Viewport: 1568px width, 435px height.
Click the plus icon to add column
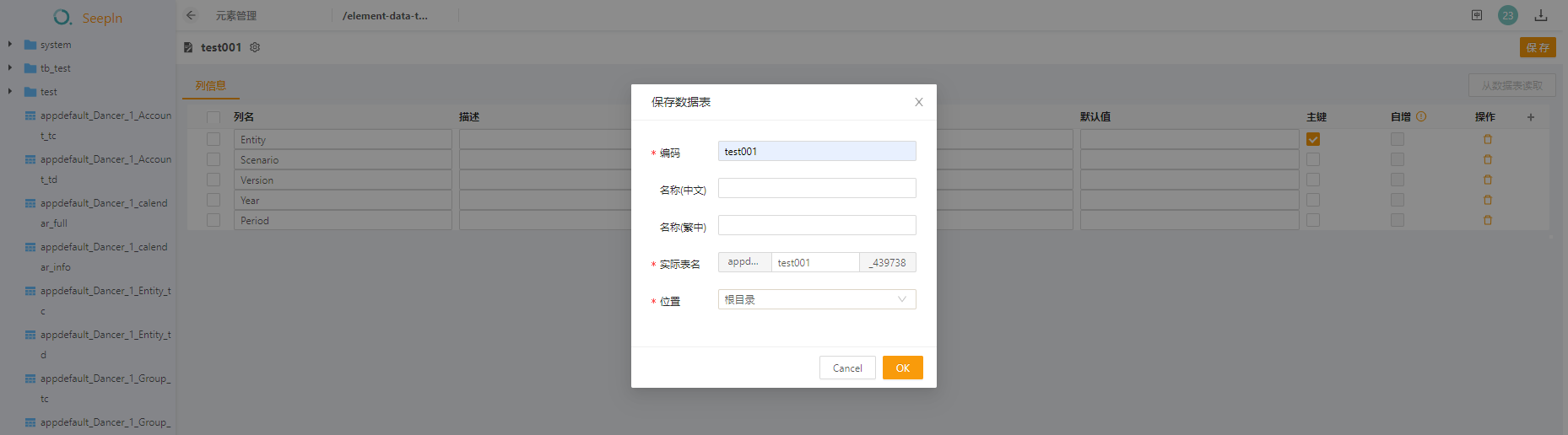tap(1531, 117)
